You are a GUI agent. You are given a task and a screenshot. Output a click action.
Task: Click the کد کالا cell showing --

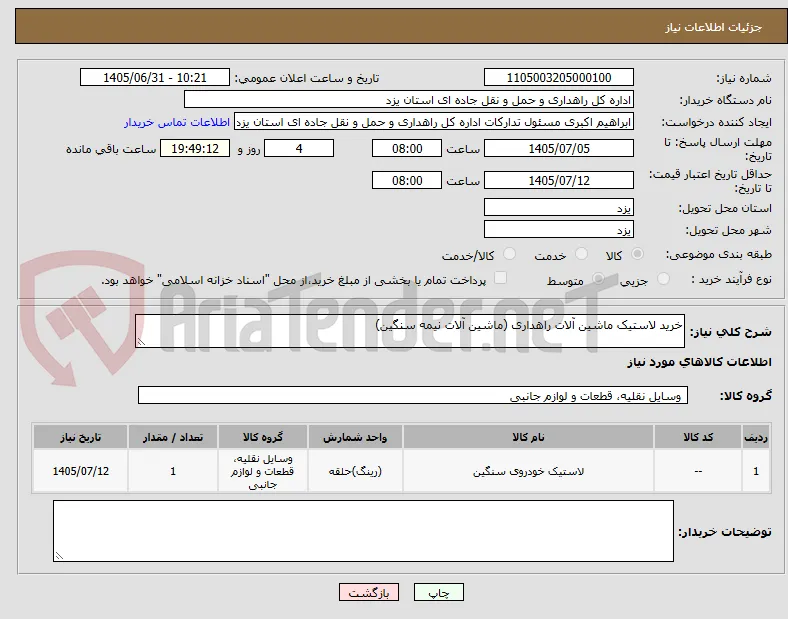pos(698,471)
